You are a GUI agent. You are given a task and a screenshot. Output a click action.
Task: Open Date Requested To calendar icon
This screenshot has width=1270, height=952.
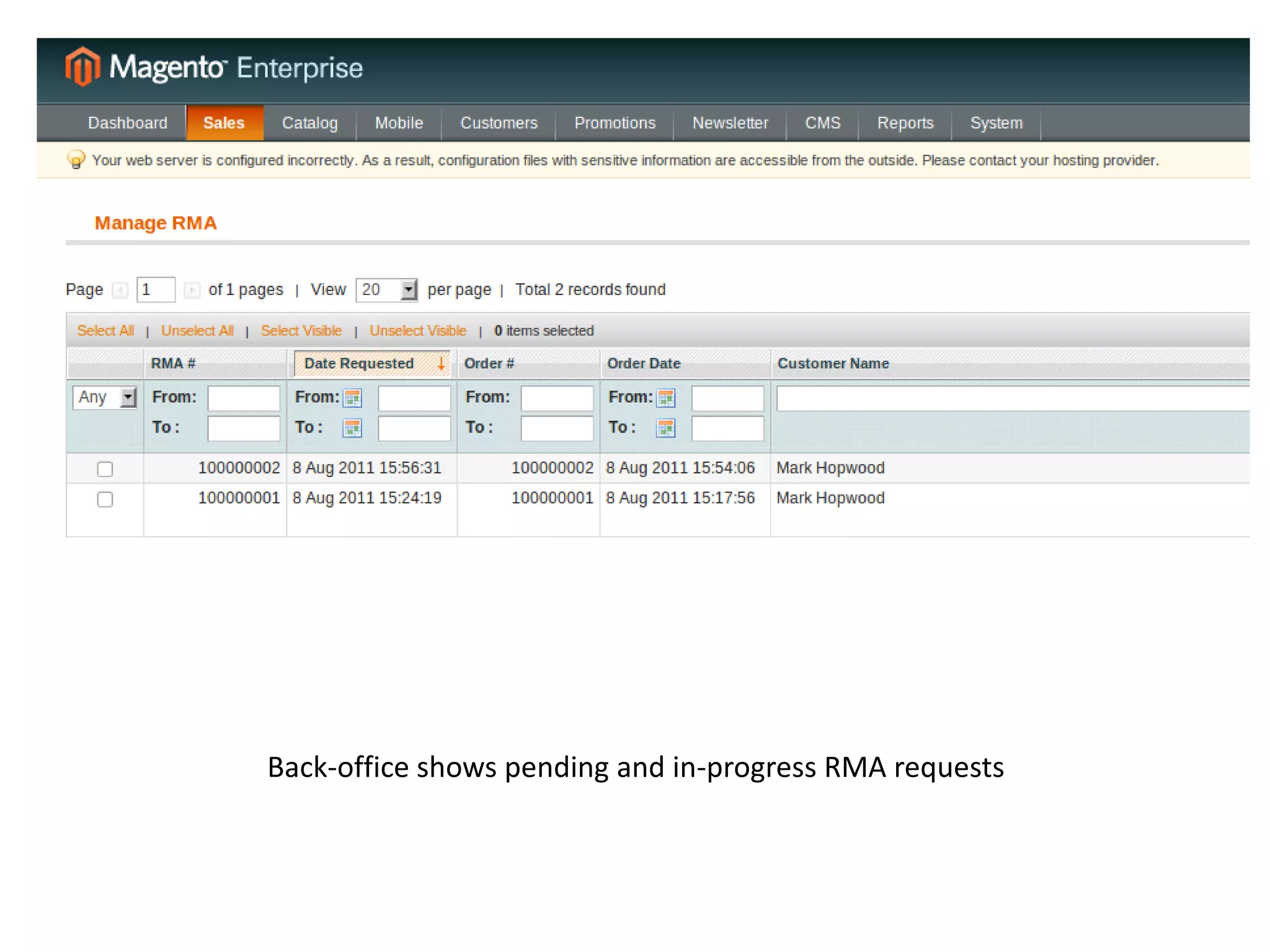click(x=352, y=428)
